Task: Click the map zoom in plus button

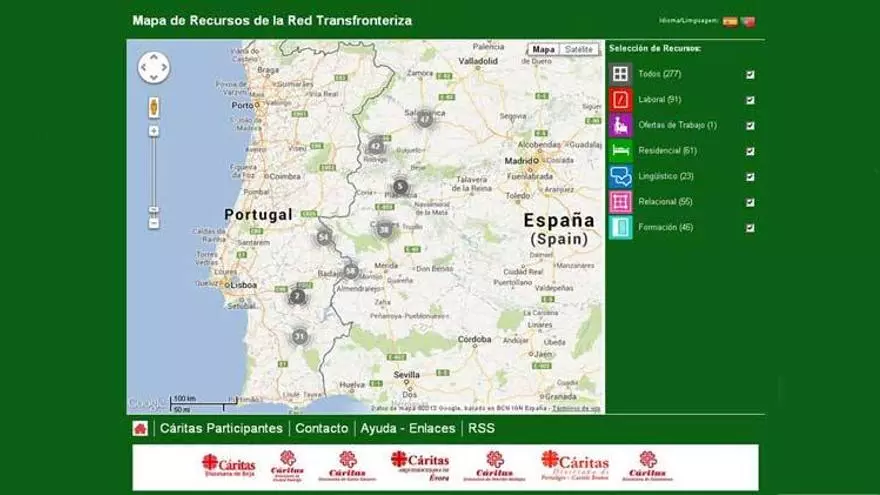Action: click(154, 131)
